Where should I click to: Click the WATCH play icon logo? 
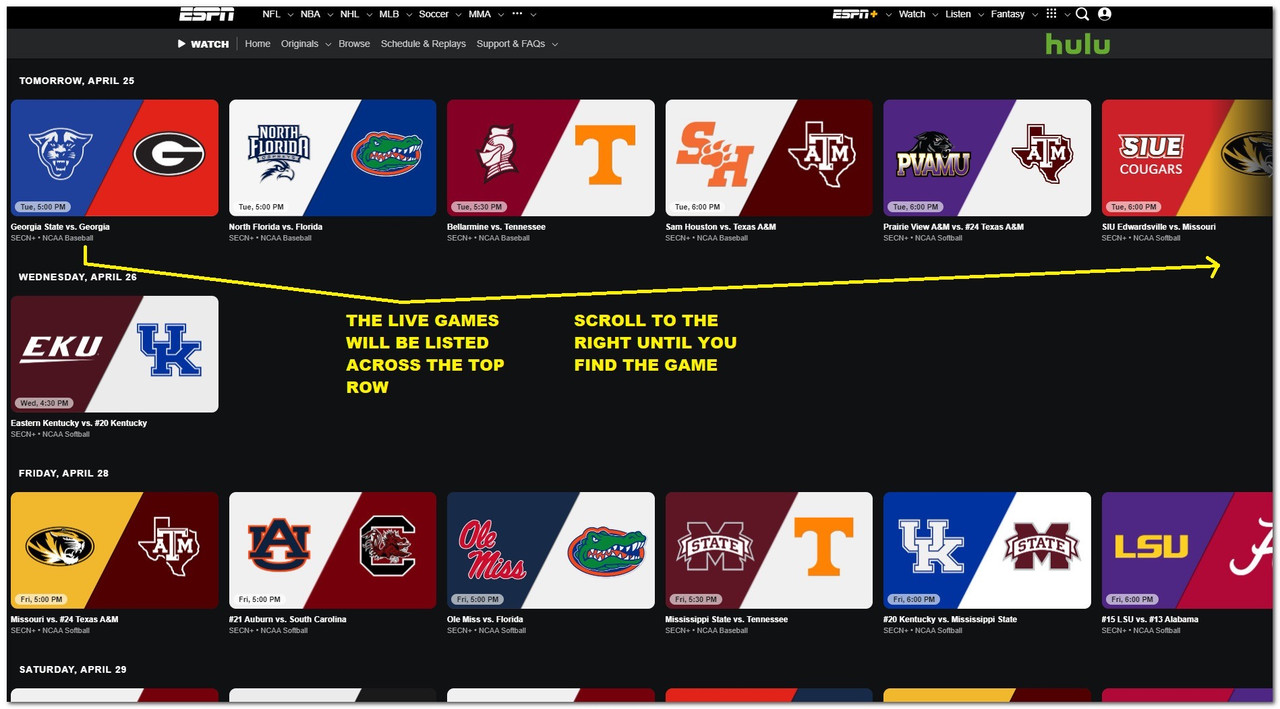[x=204, y=44]
